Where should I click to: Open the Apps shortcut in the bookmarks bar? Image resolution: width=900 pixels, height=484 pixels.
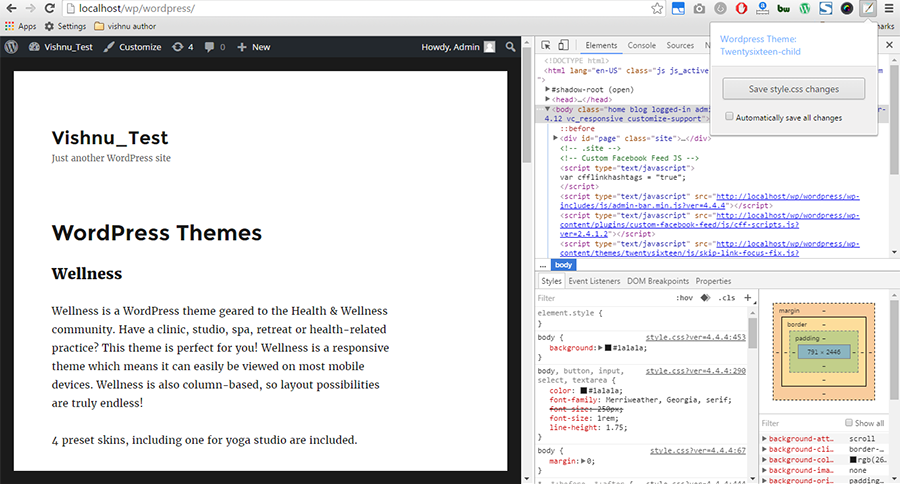20,26
